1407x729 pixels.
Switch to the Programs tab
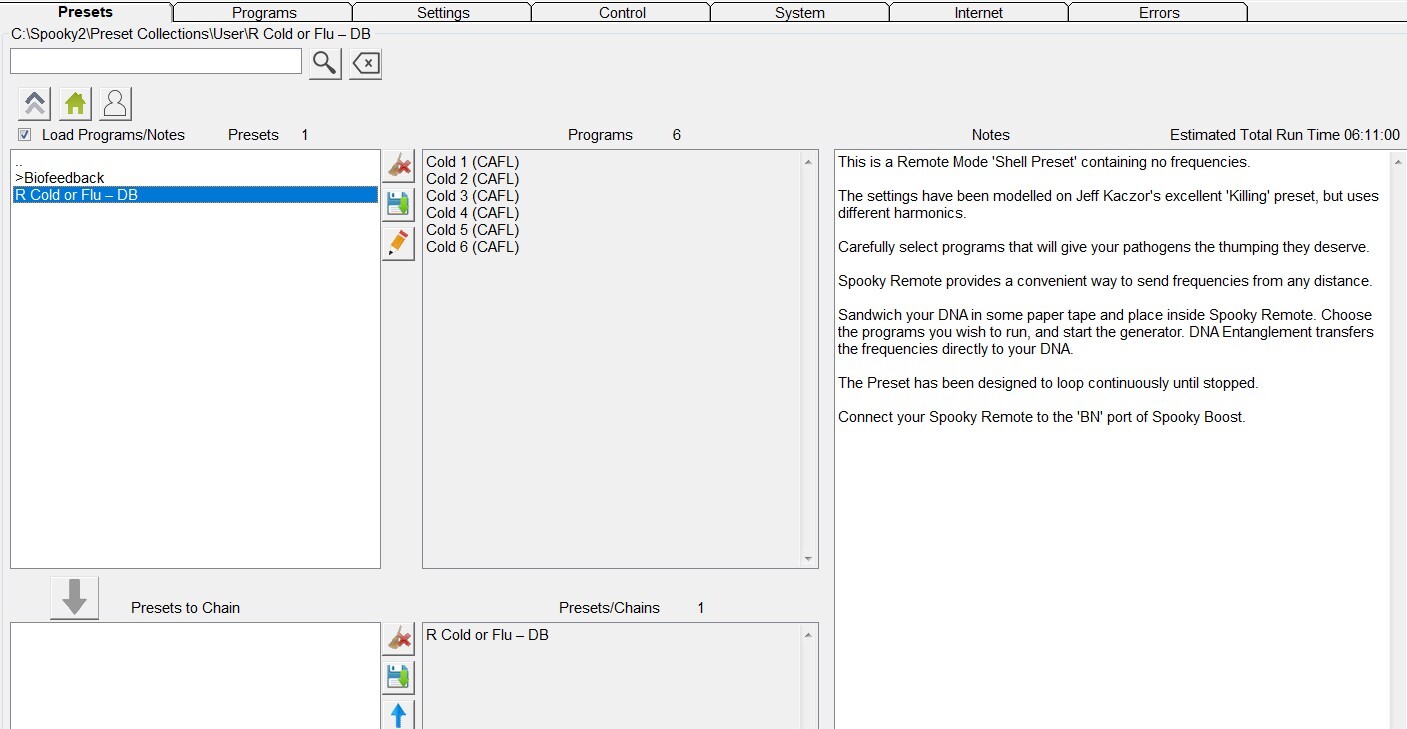click(264, 13)
